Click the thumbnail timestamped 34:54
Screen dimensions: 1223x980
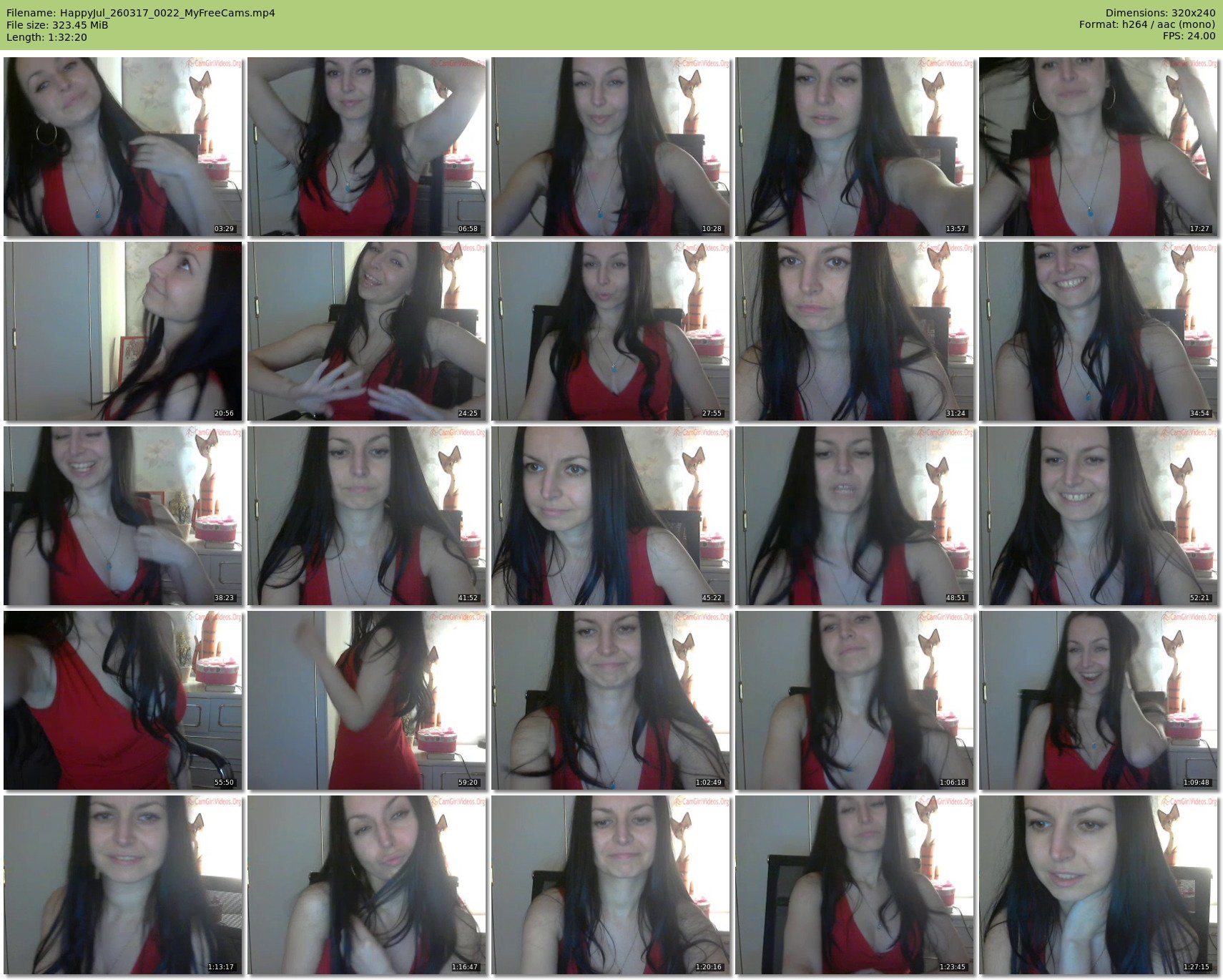pyautogui.click(x=1099, y=331)
